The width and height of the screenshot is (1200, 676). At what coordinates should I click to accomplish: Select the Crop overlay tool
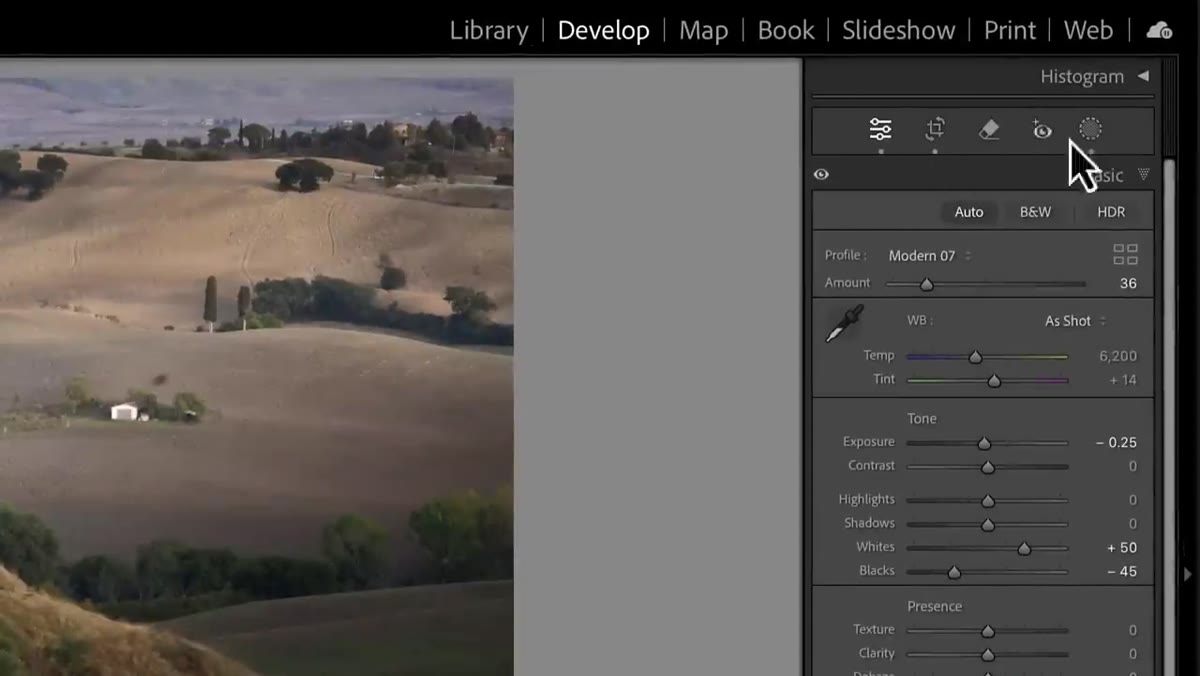pos(935,129)
